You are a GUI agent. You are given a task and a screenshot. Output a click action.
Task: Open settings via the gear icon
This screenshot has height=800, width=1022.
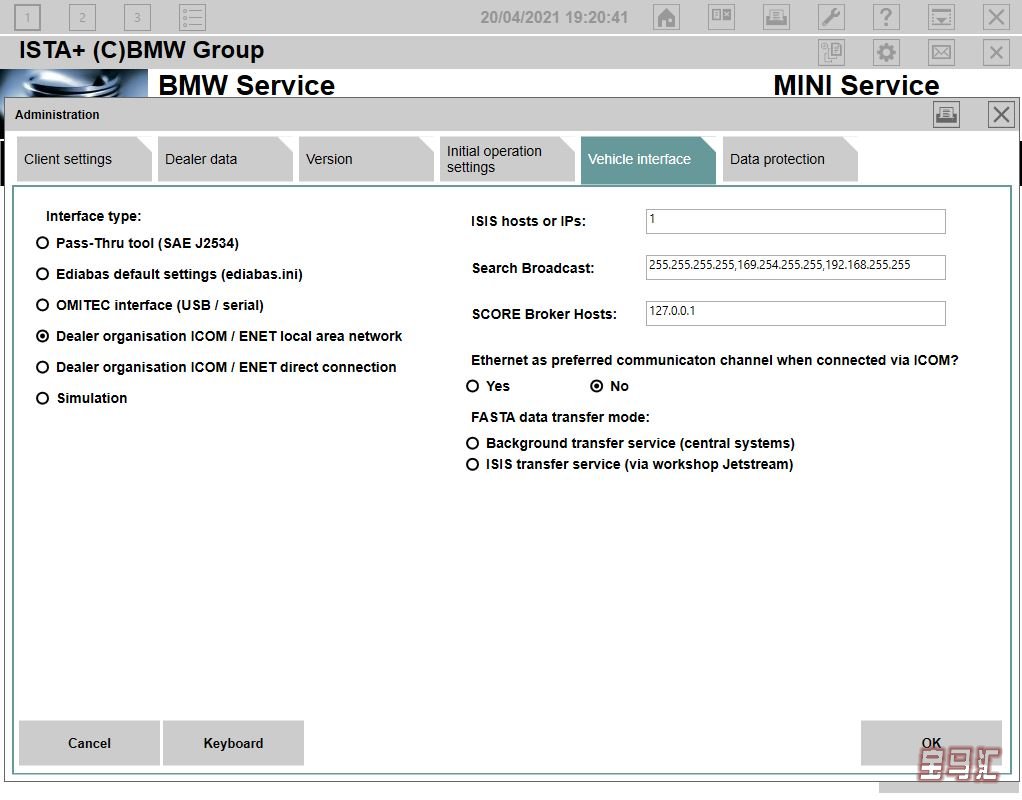coord(886,52)
